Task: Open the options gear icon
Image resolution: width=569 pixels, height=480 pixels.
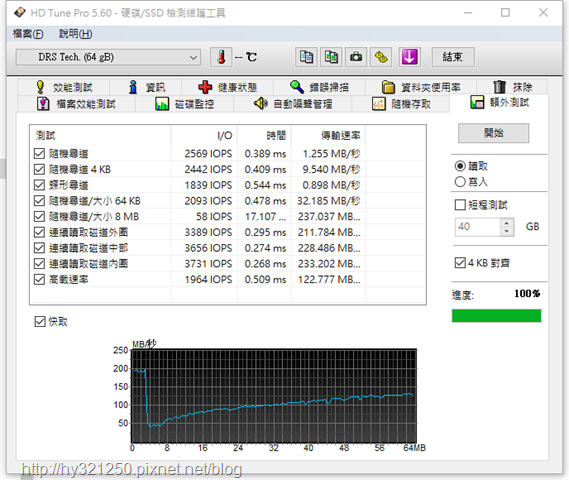Action: coord(381,57)
